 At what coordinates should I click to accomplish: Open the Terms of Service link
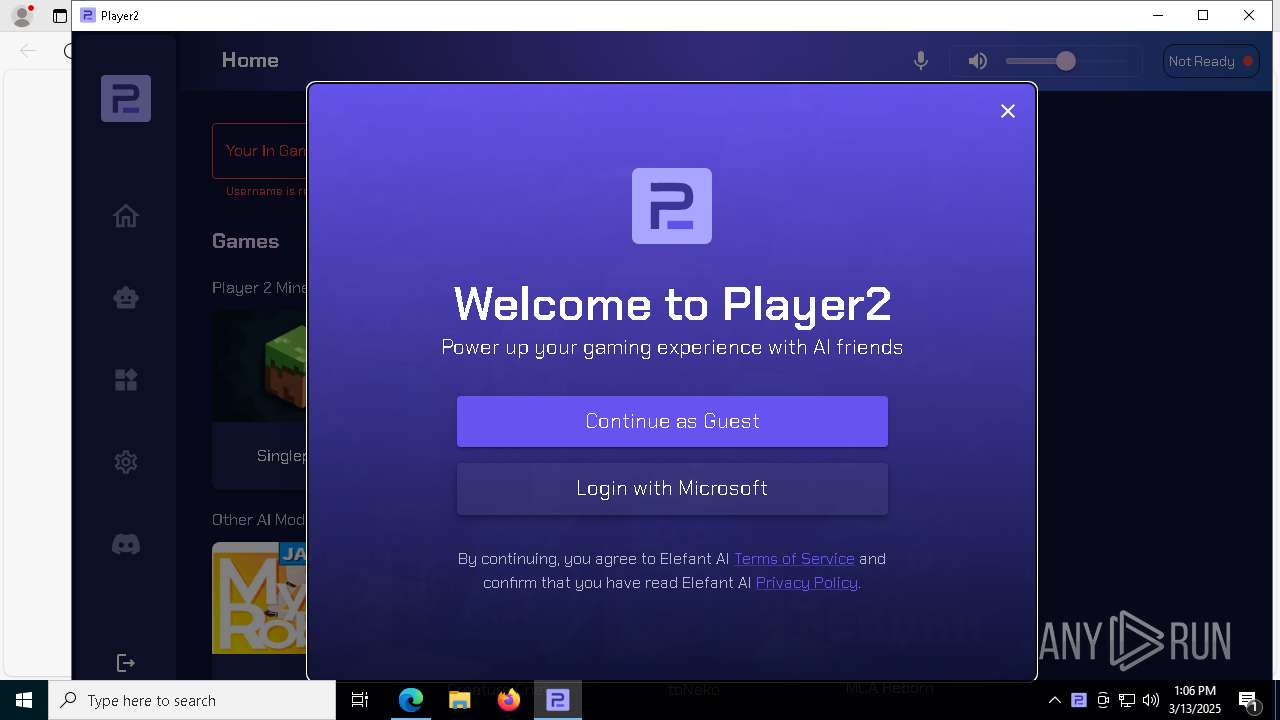(794, 559)
